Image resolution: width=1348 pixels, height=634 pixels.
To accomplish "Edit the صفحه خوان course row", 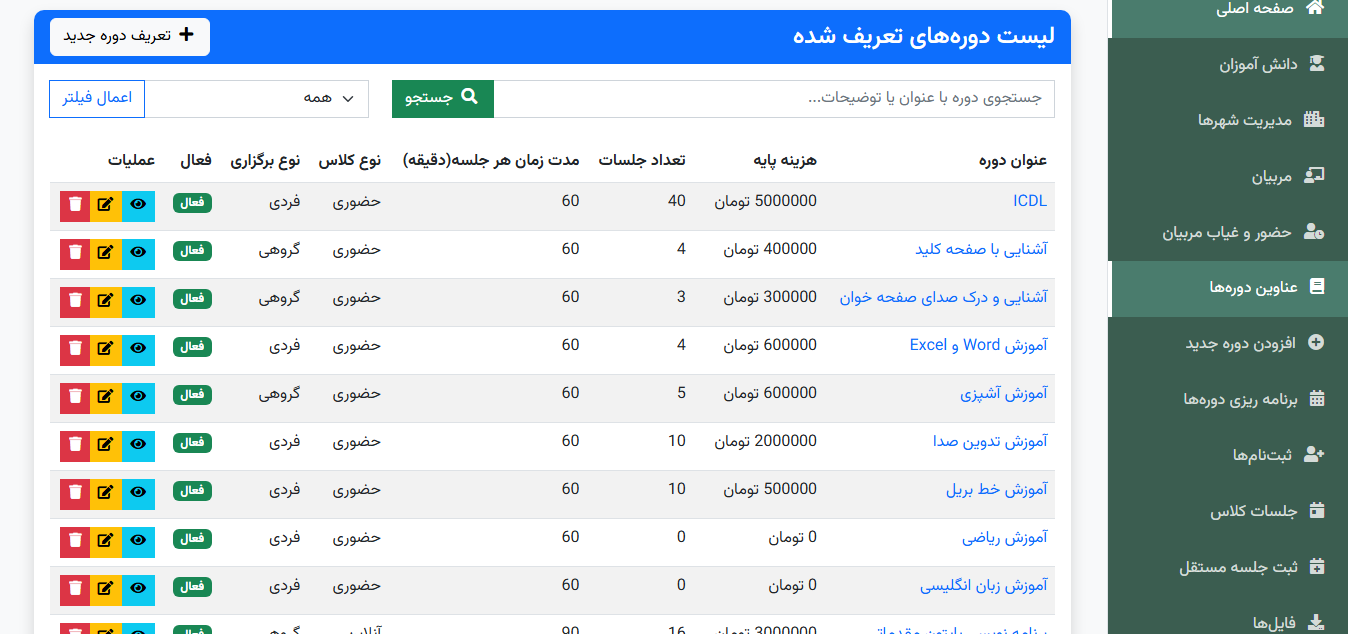I will coord(106,302).
